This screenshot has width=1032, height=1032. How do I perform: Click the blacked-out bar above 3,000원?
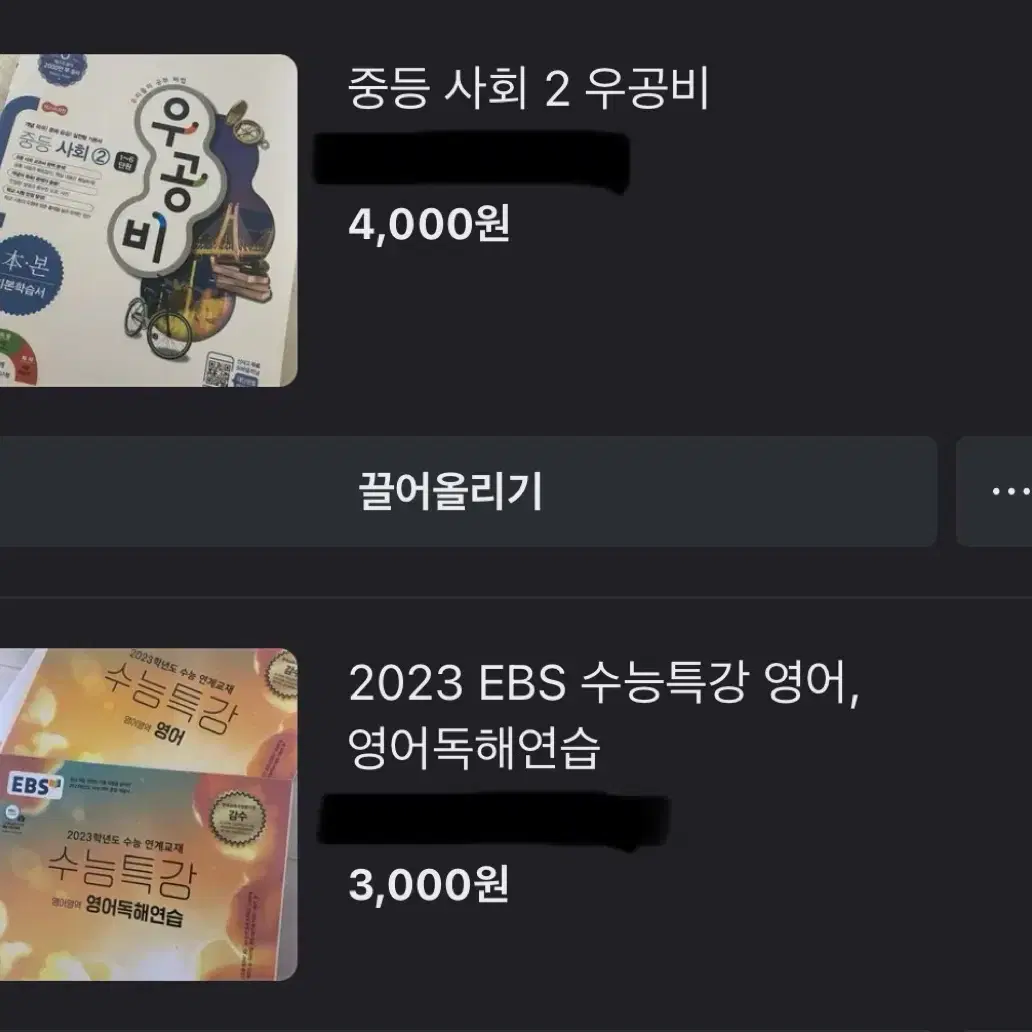click(x=494, y=820)
